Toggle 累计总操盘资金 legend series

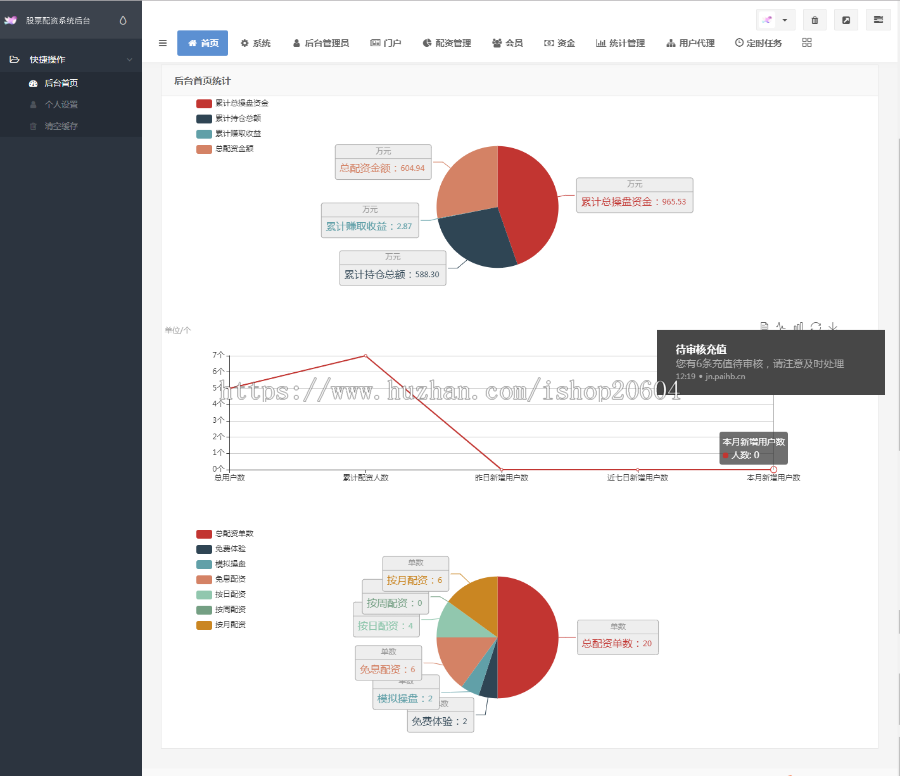pos(232,103)
